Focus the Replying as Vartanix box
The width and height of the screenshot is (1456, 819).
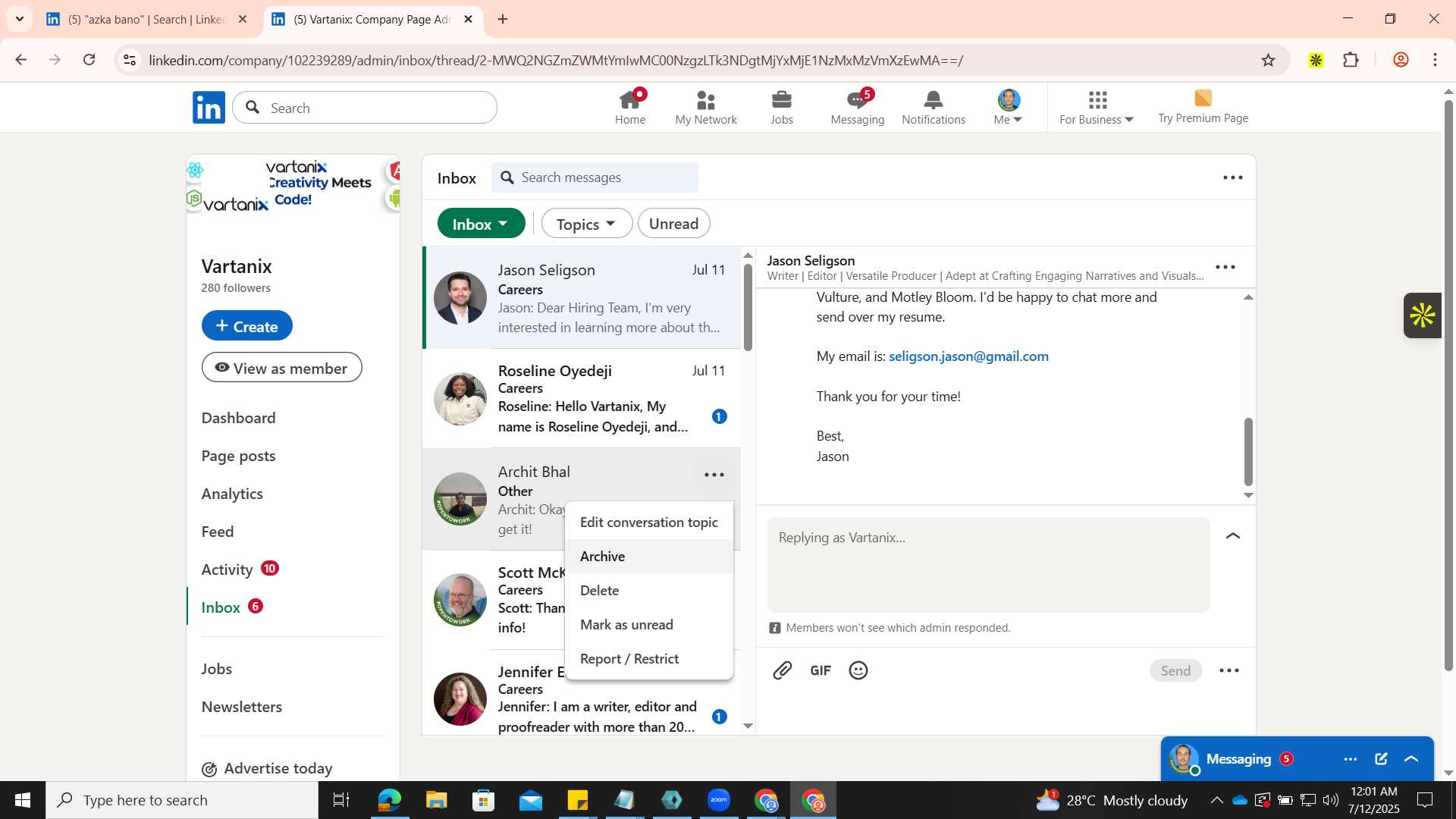tap(988, 565)
